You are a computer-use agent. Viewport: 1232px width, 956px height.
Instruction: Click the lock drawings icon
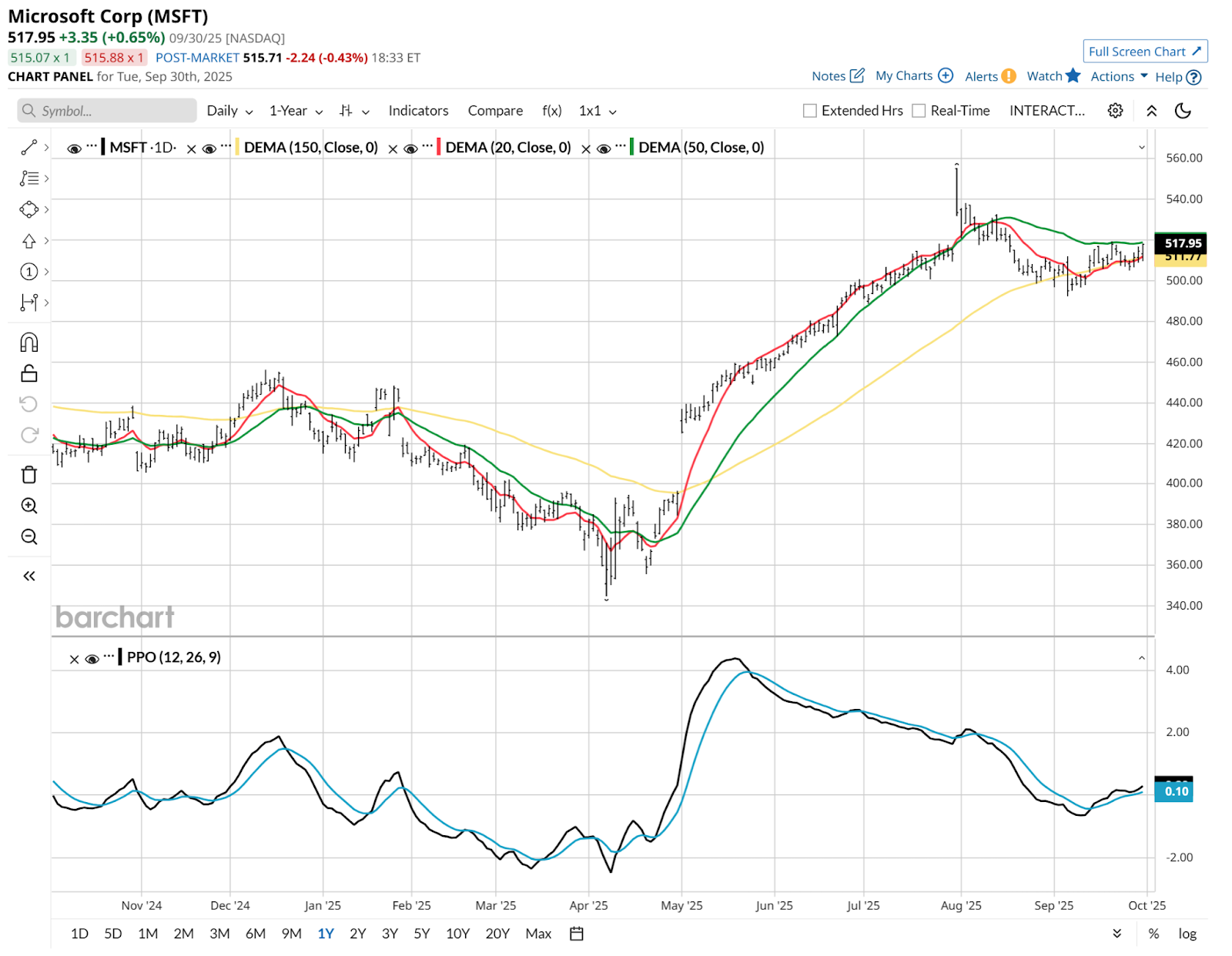point(29,373)
